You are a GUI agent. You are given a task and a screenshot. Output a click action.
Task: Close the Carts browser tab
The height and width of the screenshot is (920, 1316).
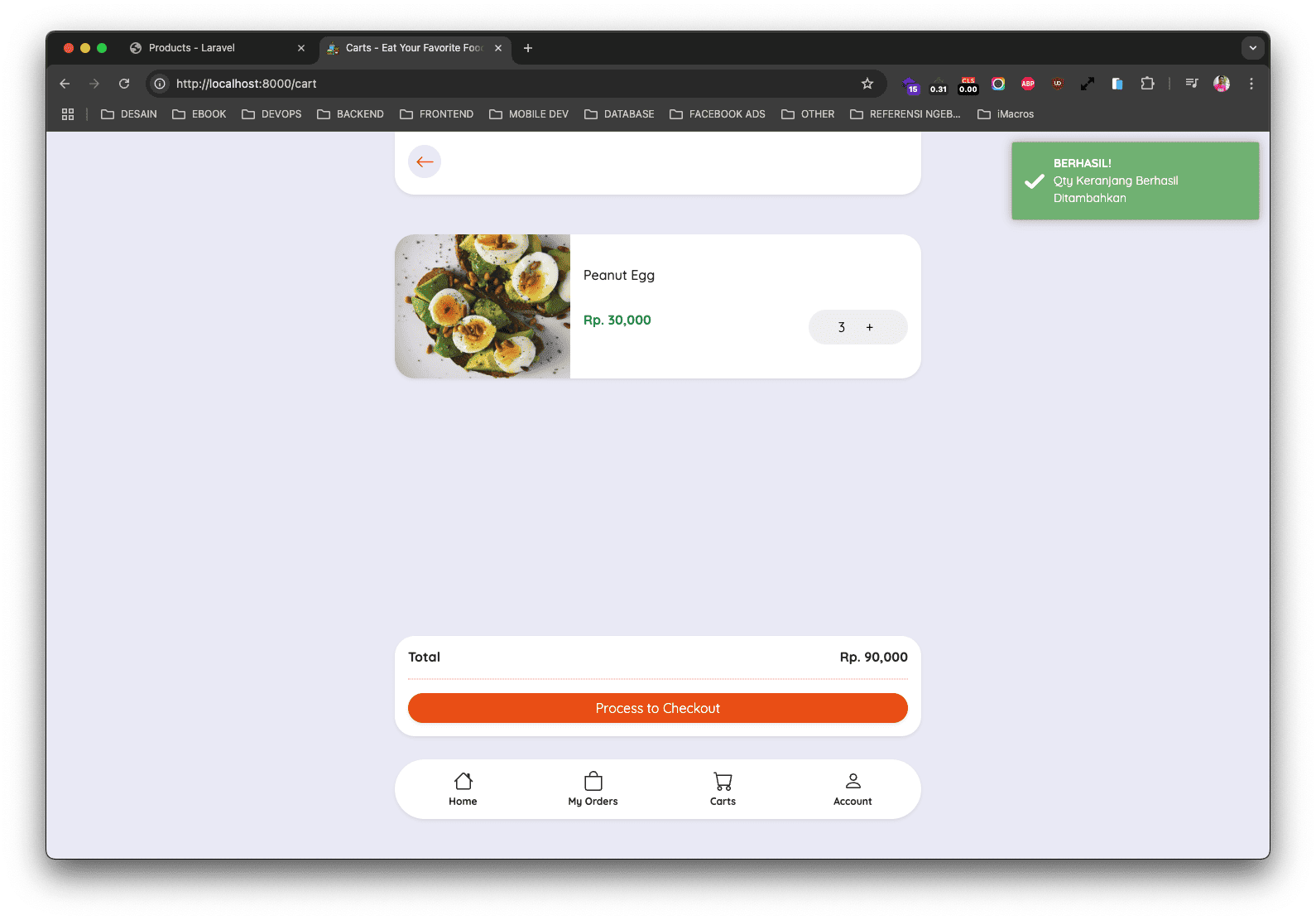coord(498,48)
